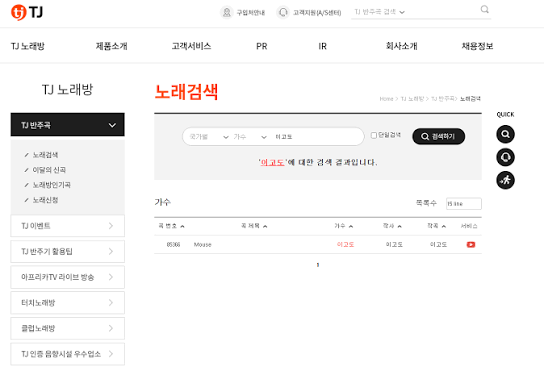Open the 국가별 country dropdown
This screenshot has height=367, width=544.
coord(208,137)
